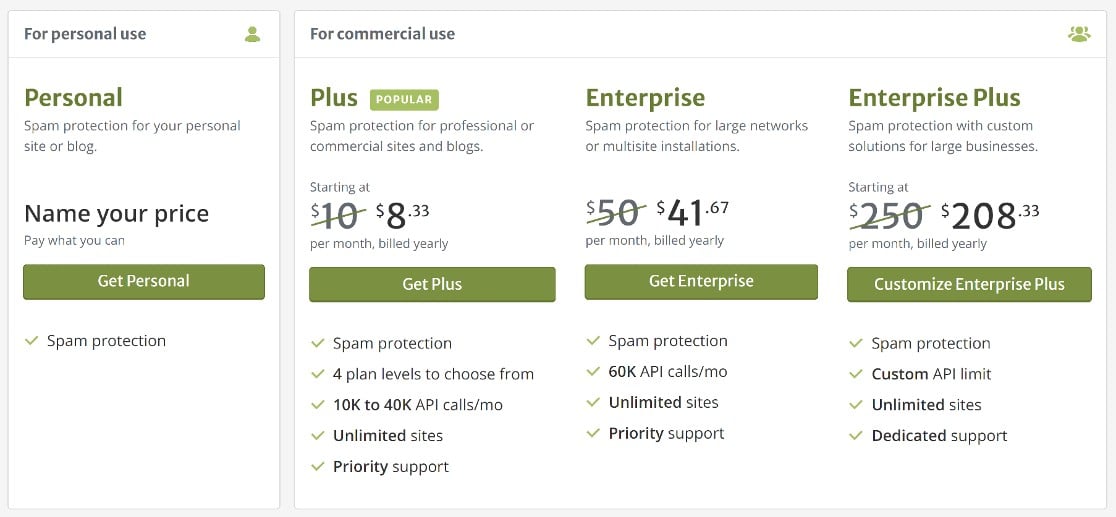Click the Plus plan heading

[x=334, y=98]
